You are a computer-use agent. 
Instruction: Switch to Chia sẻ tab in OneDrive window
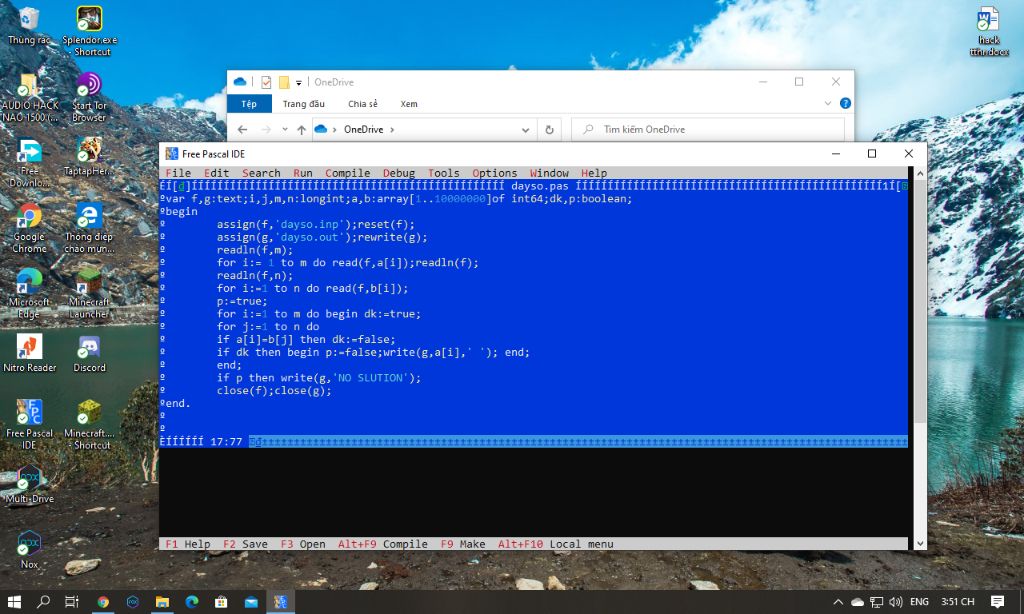(362, 104)
